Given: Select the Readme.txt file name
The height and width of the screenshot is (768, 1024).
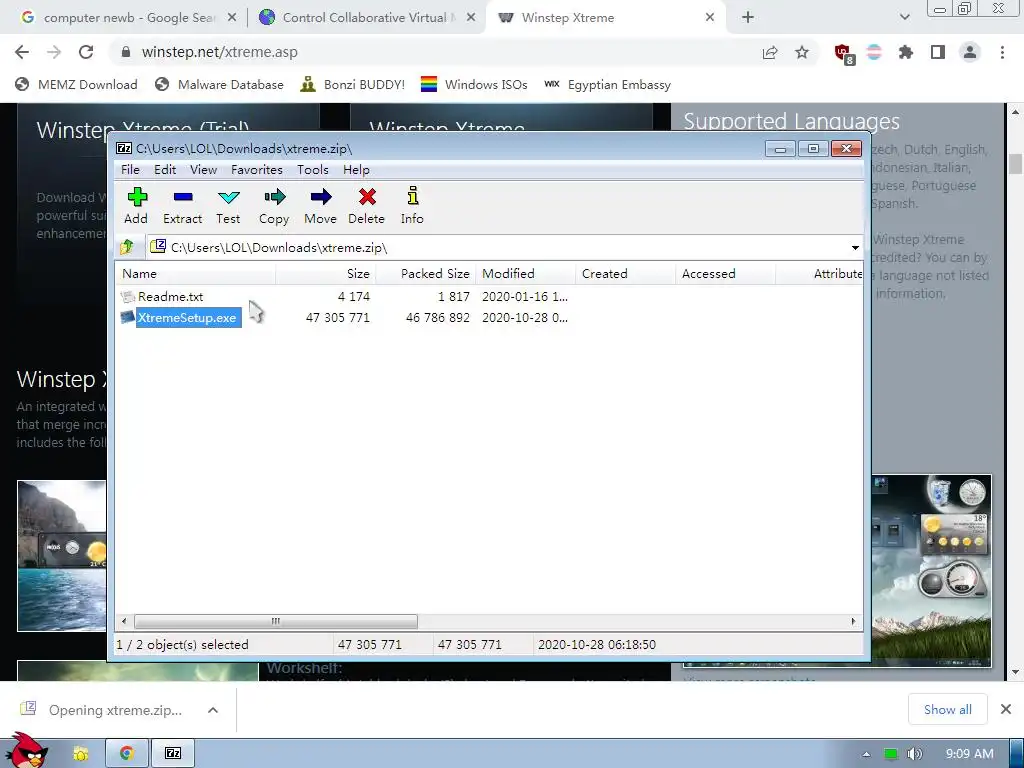Looking at the screenshot, I should pyautogui.click(x=170, y=296).
